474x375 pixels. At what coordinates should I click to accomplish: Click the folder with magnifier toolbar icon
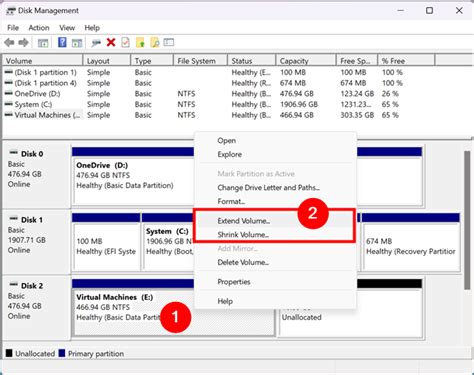155,42
